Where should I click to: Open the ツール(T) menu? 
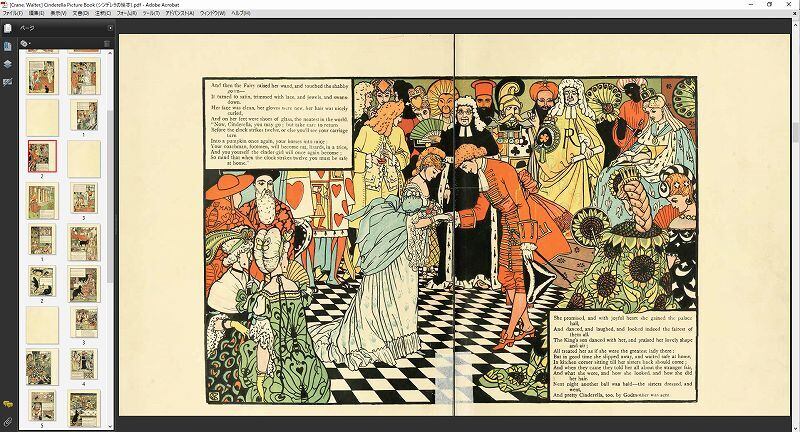coord(151,13)
